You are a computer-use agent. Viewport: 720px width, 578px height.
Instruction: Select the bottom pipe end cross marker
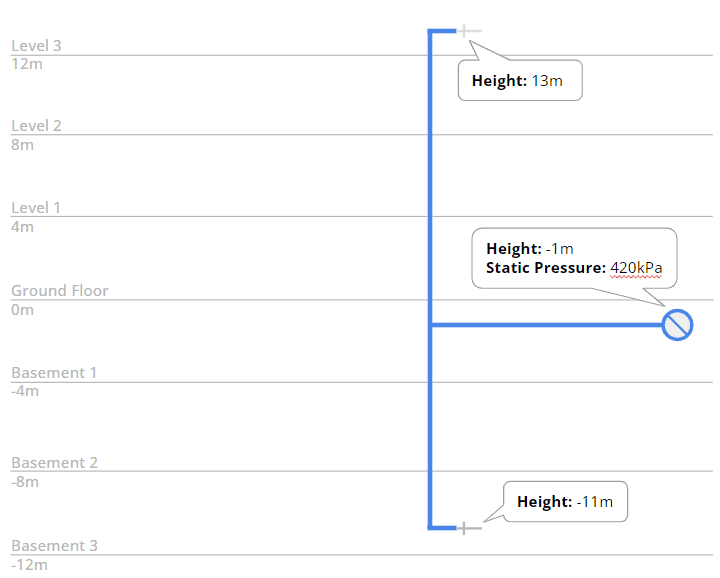[464, 527]
